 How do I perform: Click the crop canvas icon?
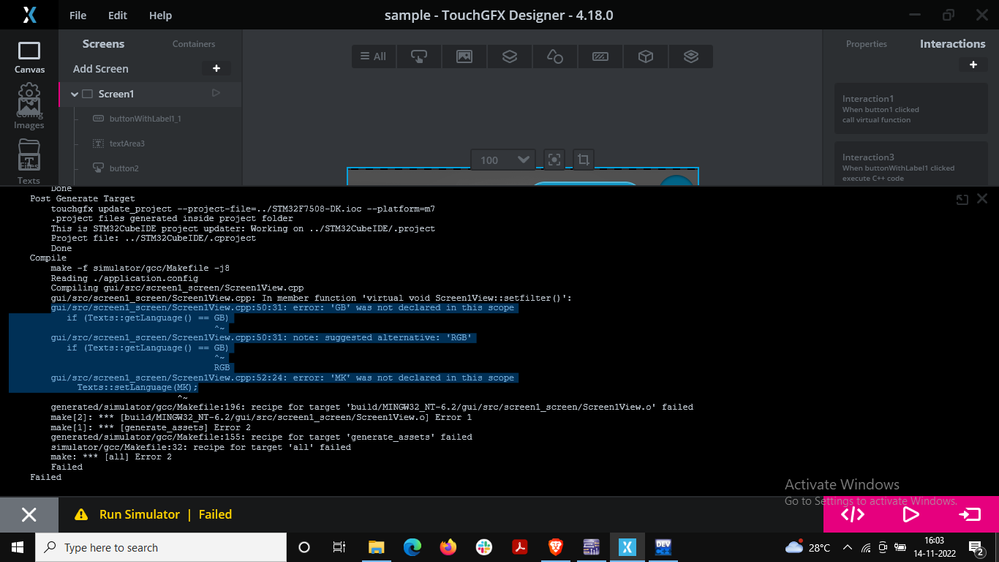[583, 159]
